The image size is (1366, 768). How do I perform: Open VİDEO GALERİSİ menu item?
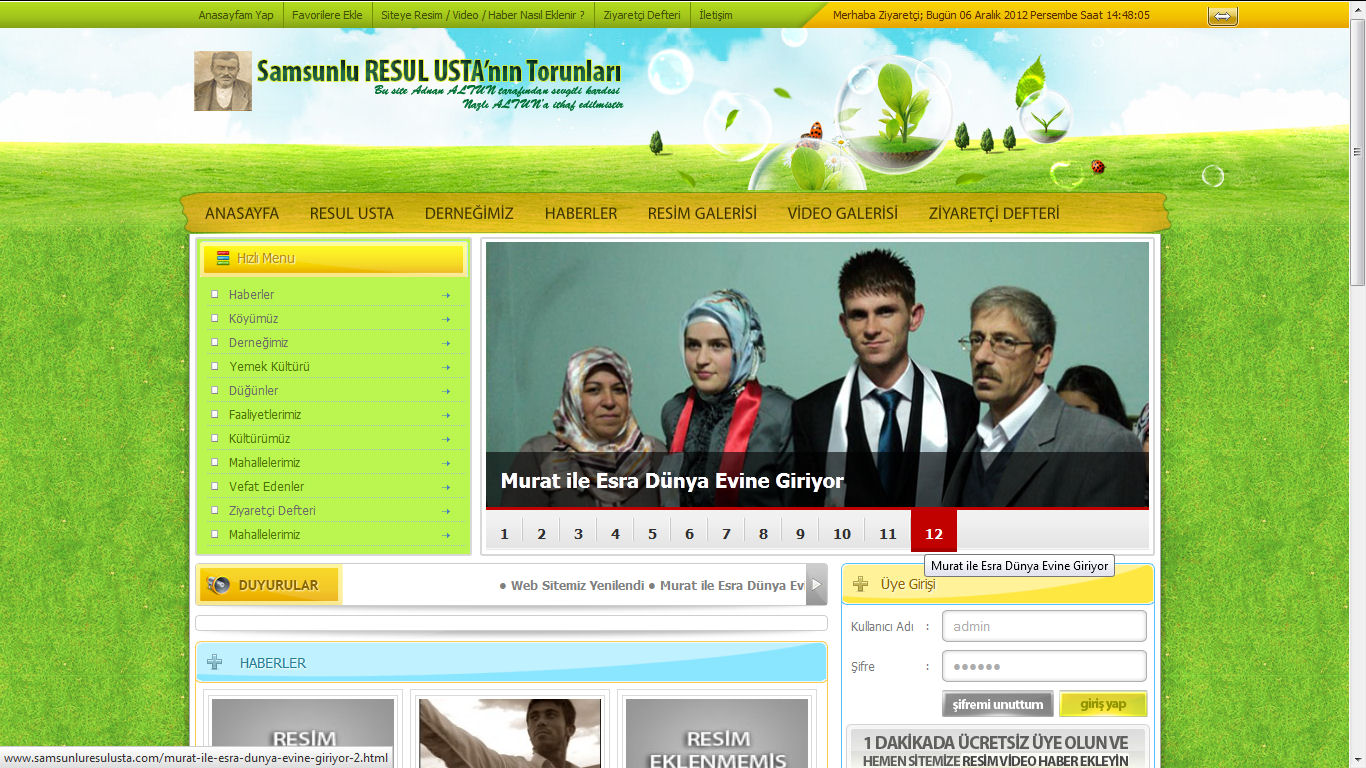tap(842, 213)
